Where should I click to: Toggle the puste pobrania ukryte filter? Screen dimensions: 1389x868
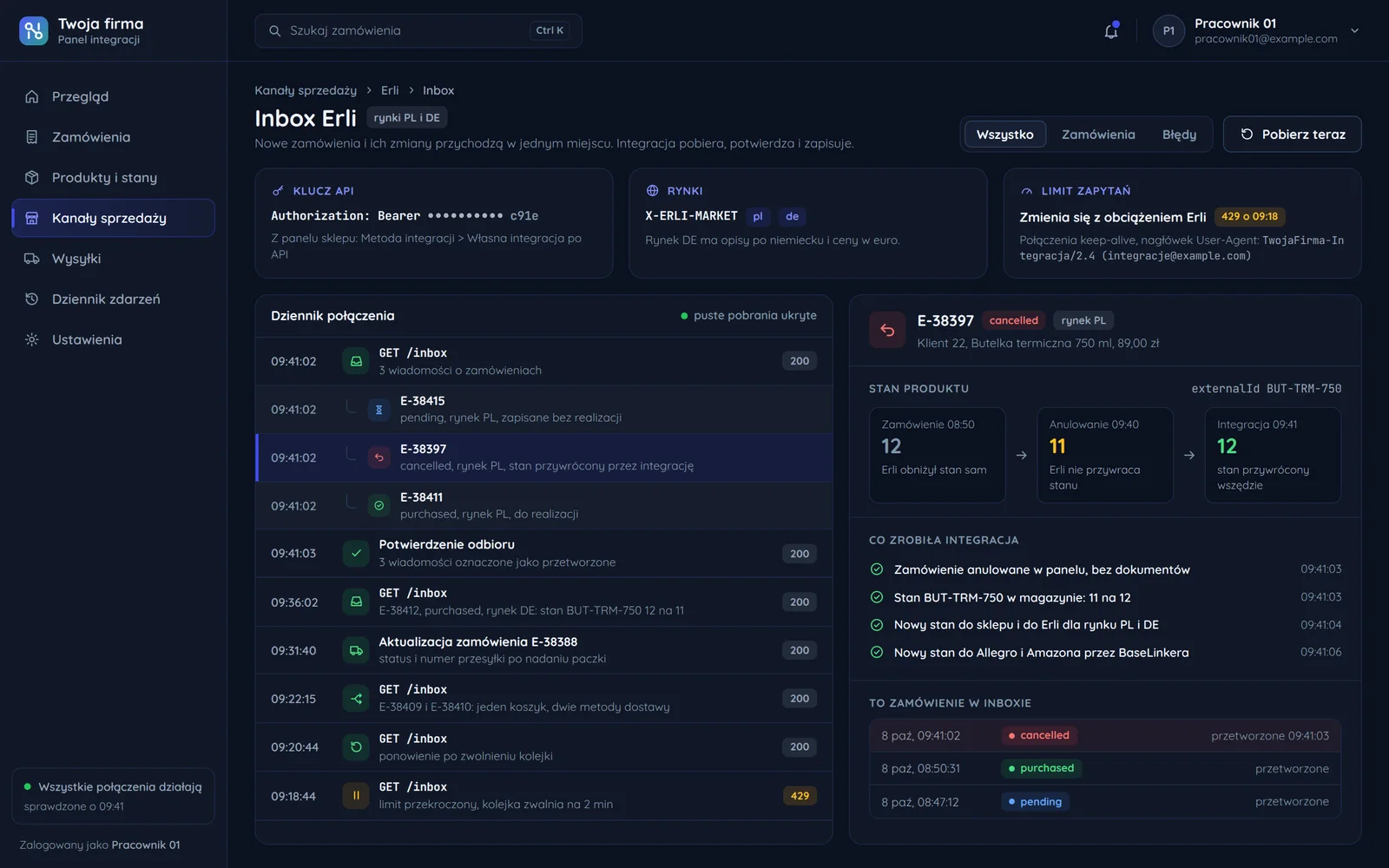click(x=748, y=316)
